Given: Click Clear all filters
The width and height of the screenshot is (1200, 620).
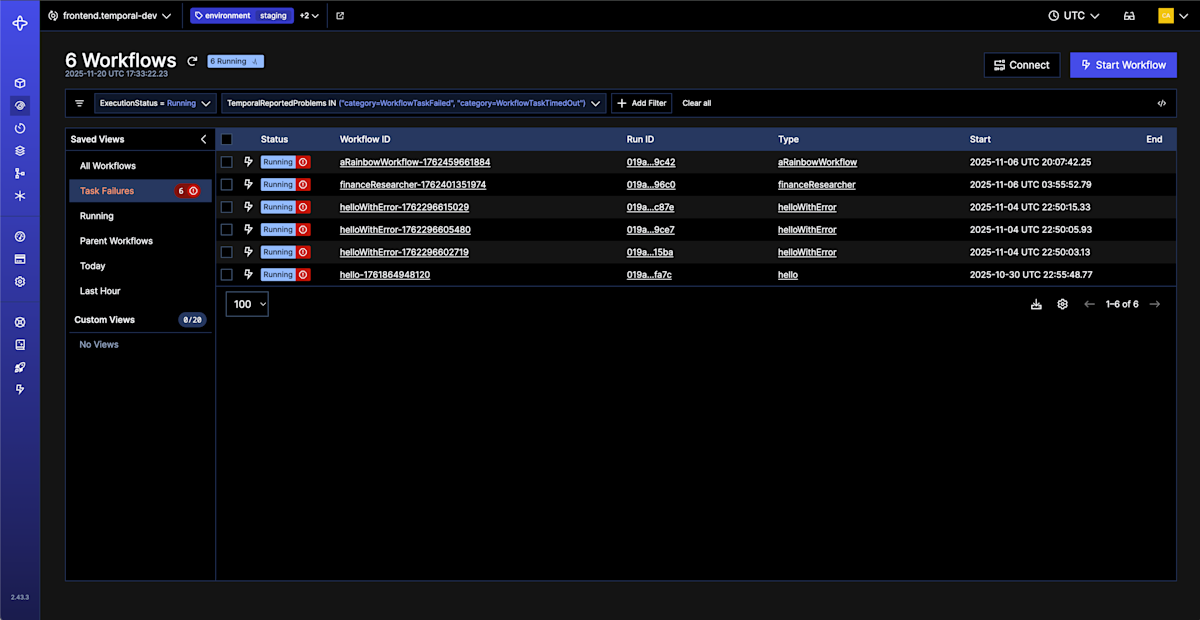Looking at the screenshot, I should [x=697, y=103].
